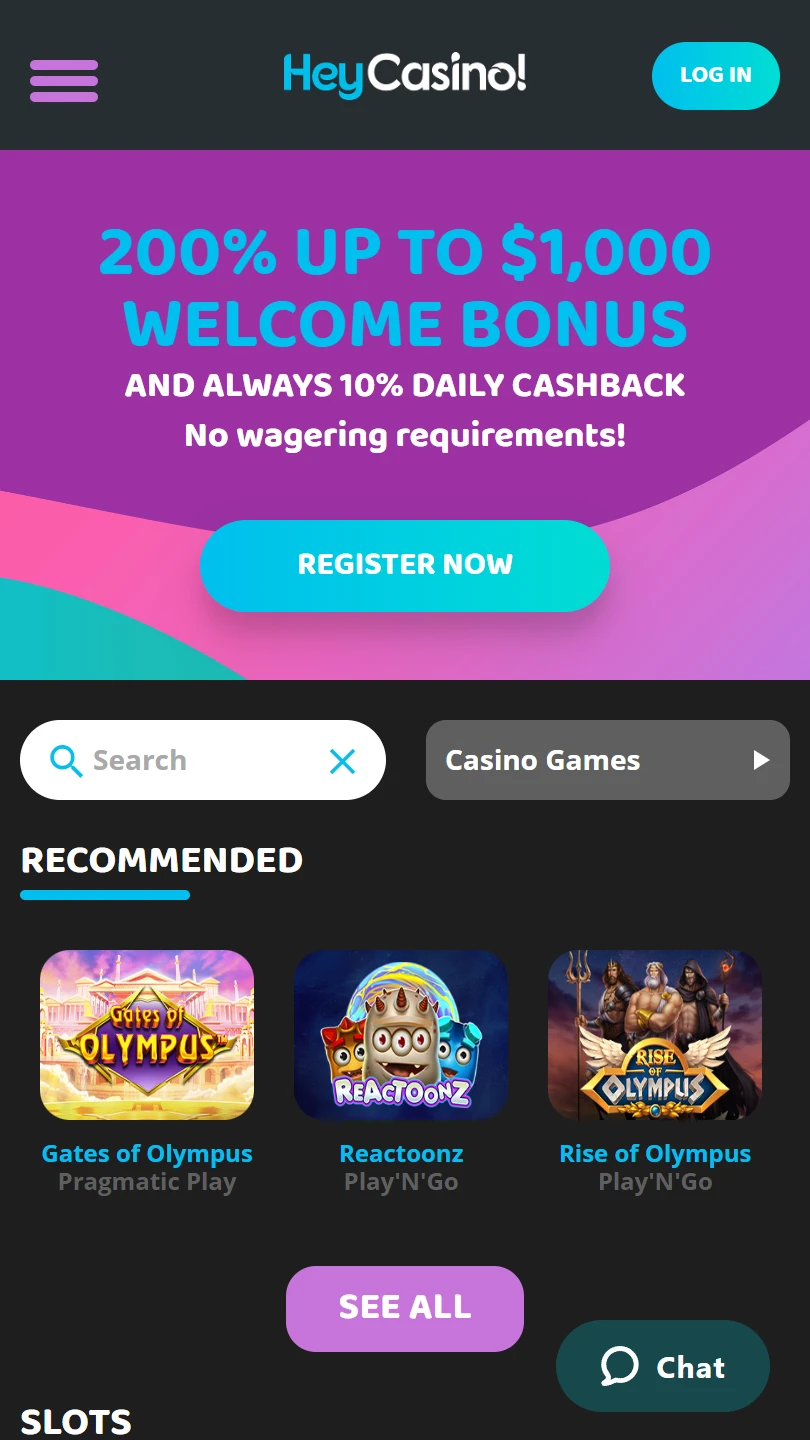Image resolution: width=810 pixels, height=1440 pixels.
Task: Open Rise of Olympus thumbnail
Action: [655, 1035]
